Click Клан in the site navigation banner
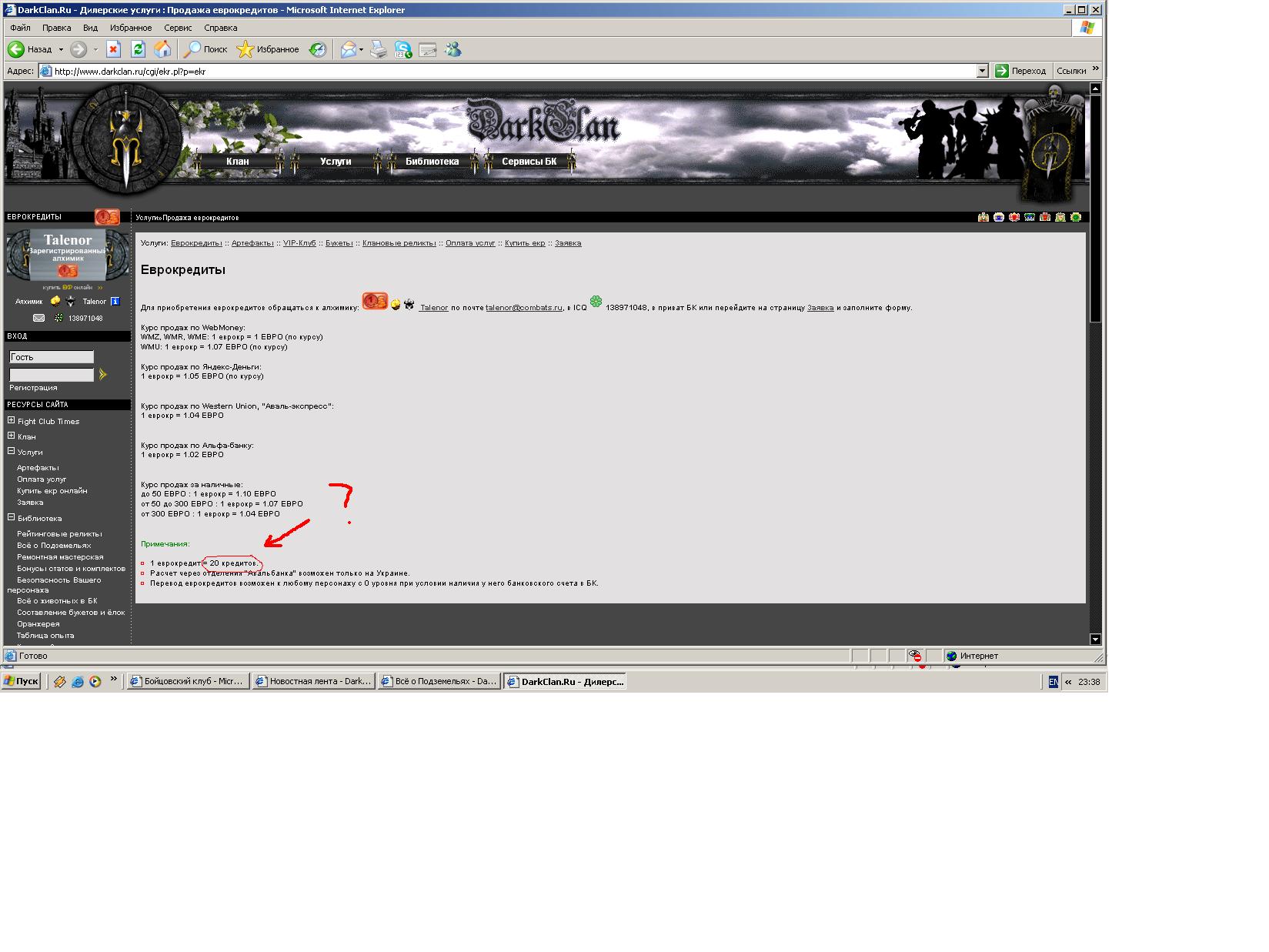Image resolution: width=1269 pixels, height=952 pixels. click(x=237, y=162)
